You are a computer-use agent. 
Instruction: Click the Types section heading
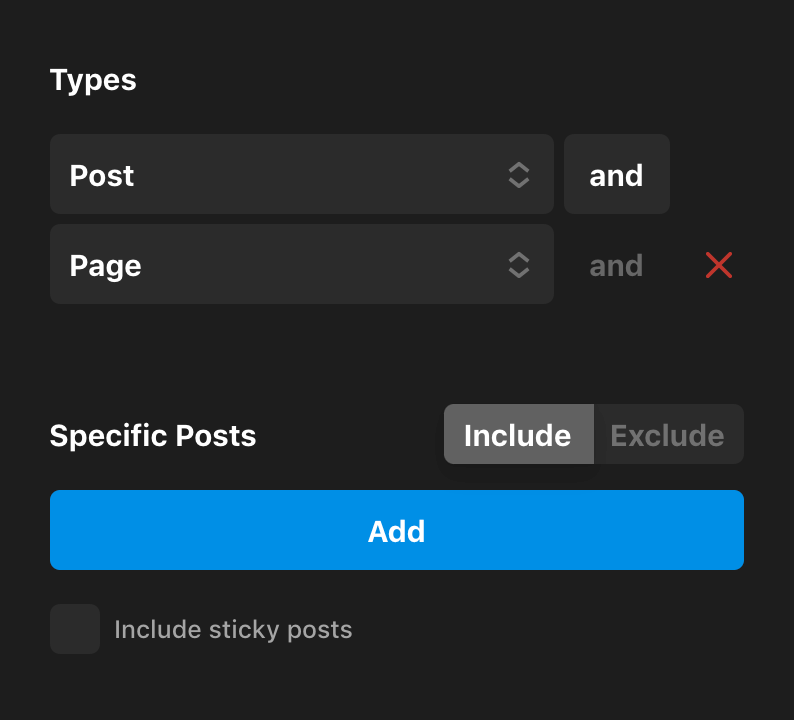point(93,80)
